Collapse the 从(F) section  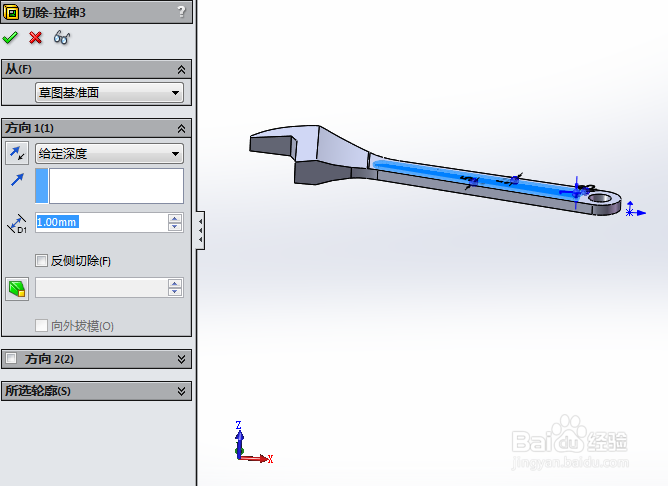(x=181, y=69)
